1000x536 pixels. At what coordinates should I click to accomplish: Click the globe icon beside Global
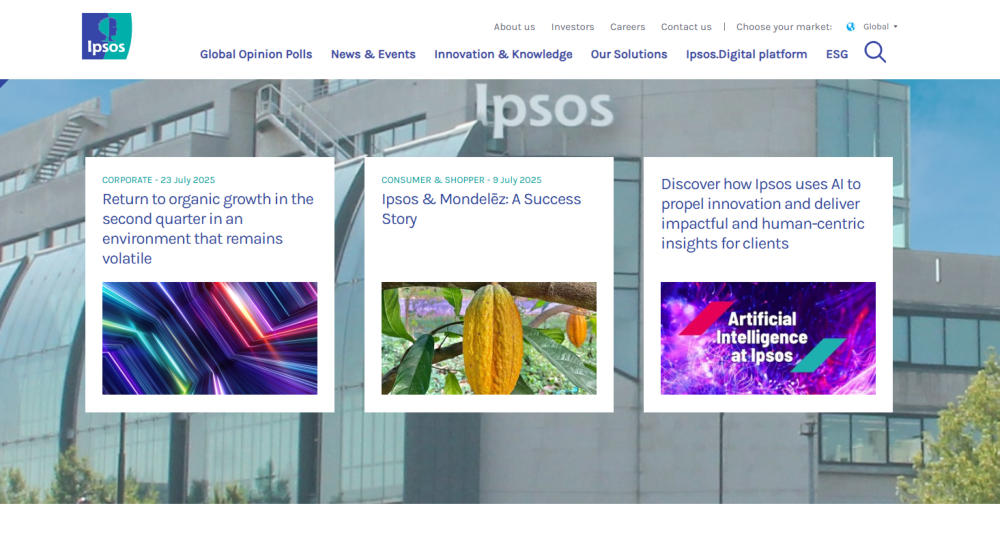point(850,27)
